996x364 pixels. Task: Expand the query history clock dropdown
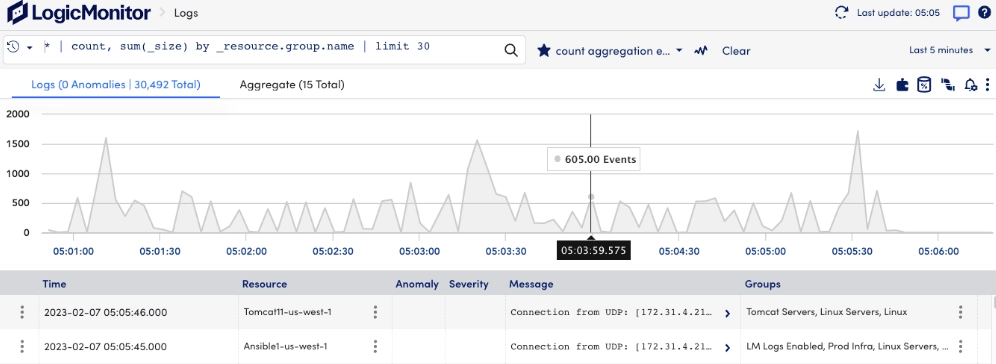[x=19, y=48]
